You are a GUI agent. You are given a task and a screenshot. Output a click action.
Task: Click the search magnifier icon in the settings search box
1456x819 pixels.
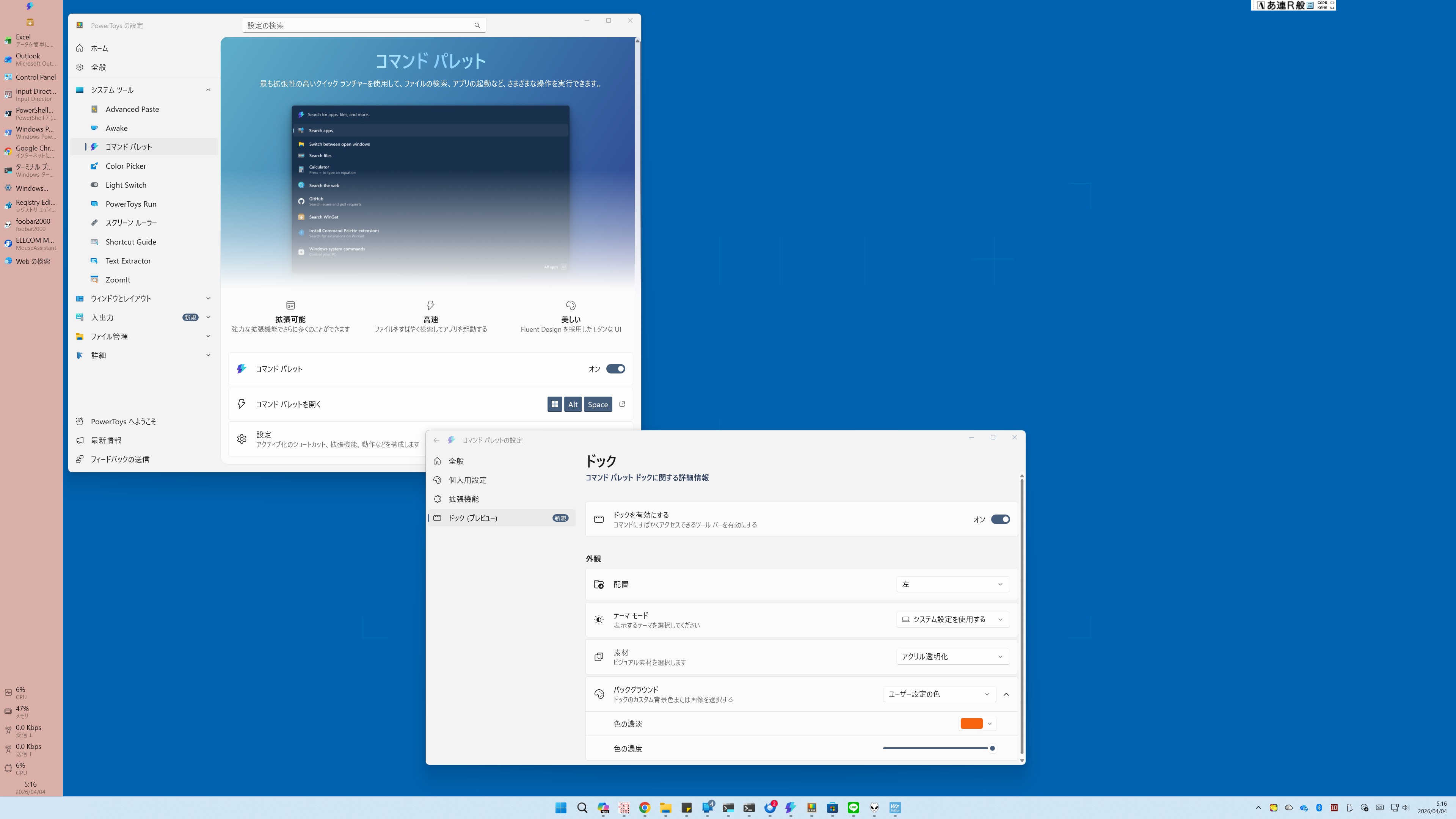pos(477,25)
